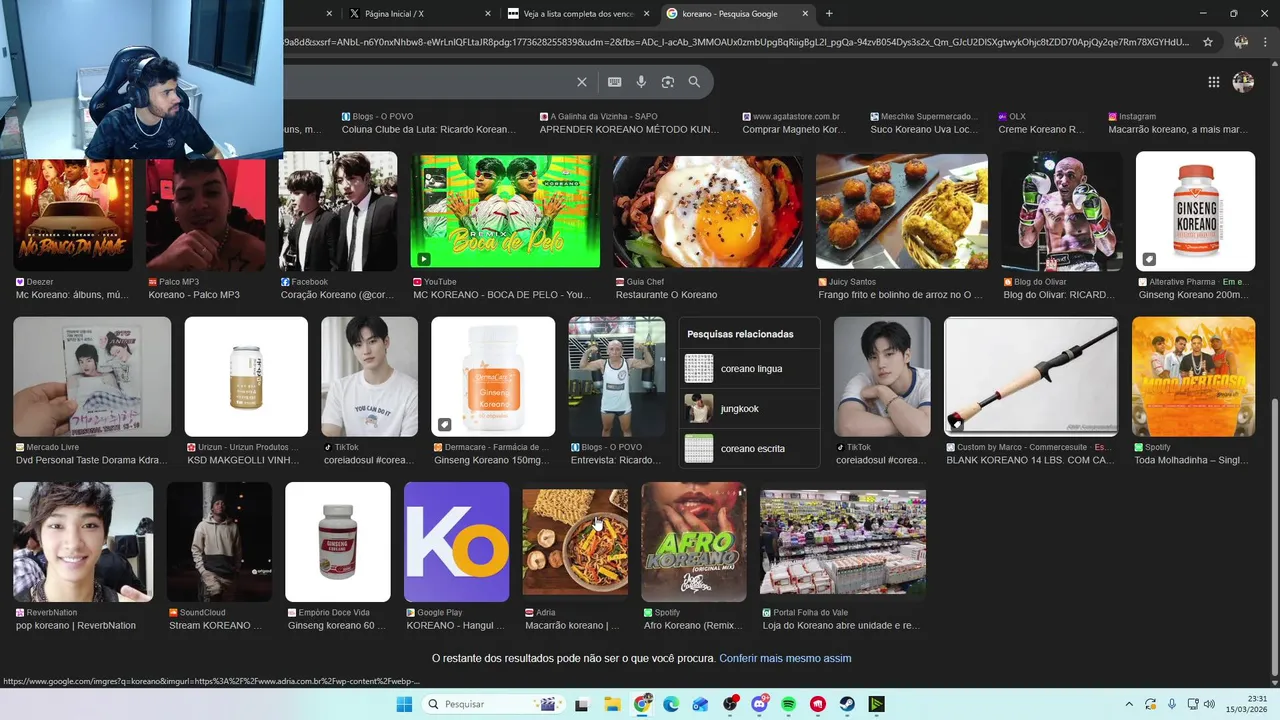Open a new browser tab
This screenshot has width=1280, height=720.
829,13
